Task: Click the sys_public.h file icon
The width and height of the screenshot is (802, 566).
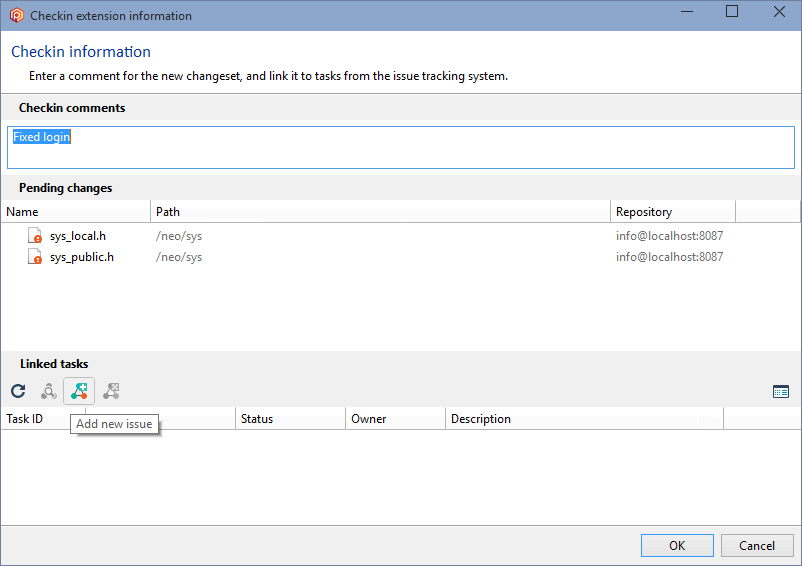Action: click(x=34, y=257)
